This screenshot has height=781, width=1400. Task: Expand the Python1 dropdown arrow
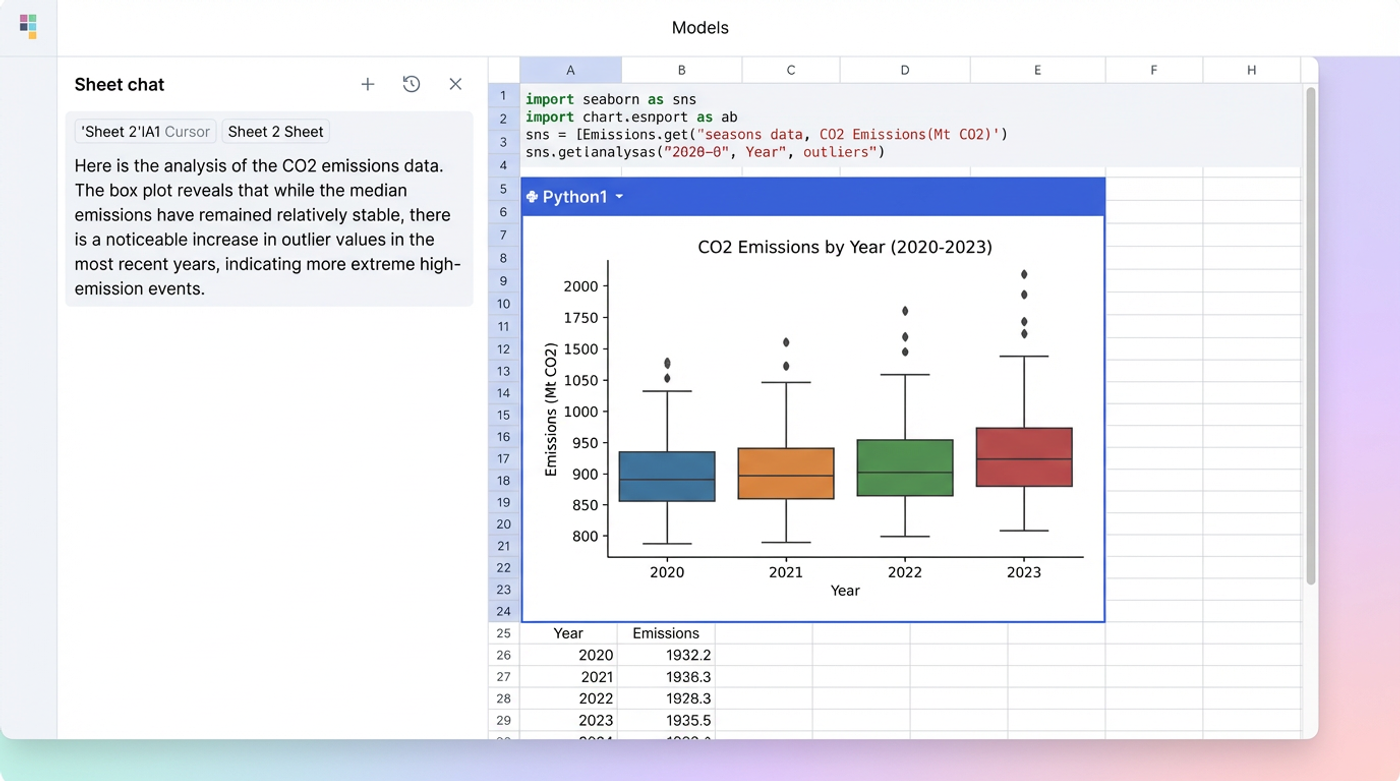click(x=619, y=197)
